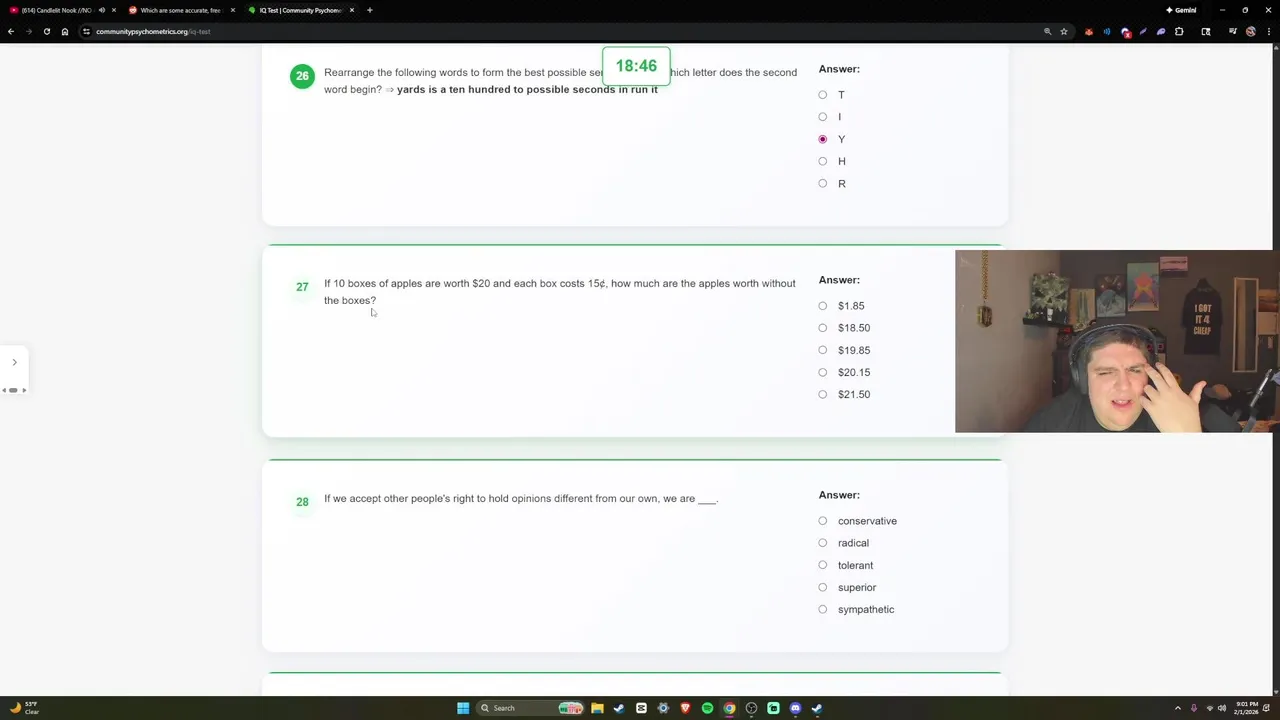Select answer R for question 26

tap(823, 183)
